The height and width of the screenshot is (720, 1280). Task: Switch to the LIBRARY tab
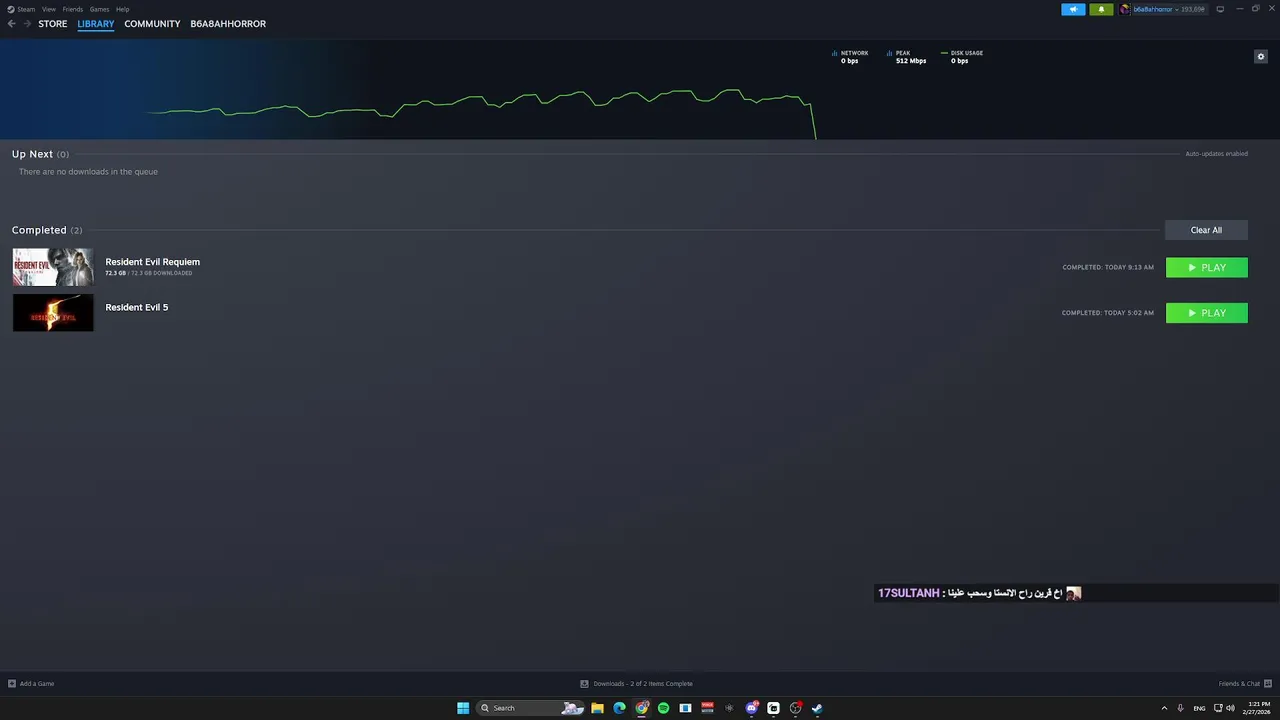96,24
